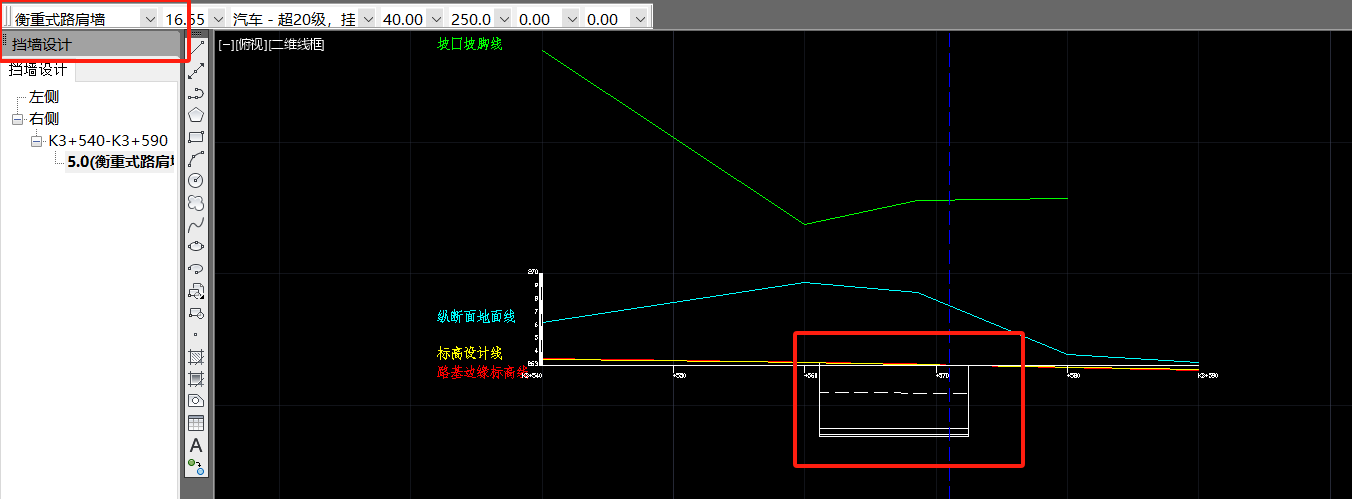
Task: Open the Hatch tool
Action: [x=197, y=356]
